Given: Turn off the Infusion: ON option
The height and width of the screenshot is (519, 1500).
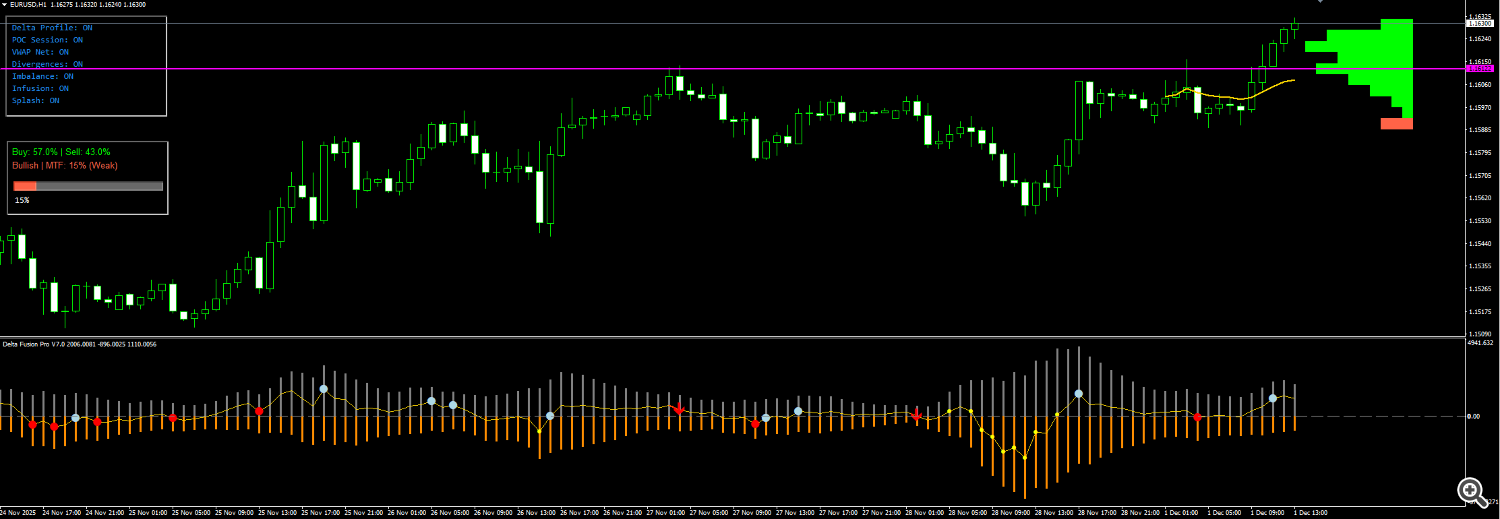Looking at the screenshot, I should (40, 88).
